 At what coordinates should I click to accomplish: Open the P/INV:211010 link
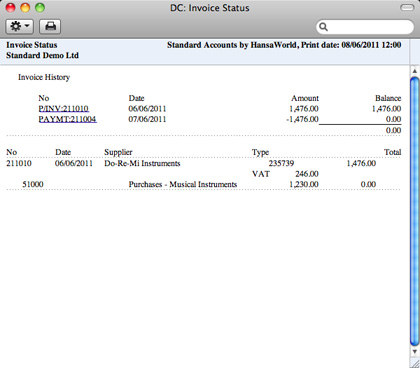tap(63, 109)
